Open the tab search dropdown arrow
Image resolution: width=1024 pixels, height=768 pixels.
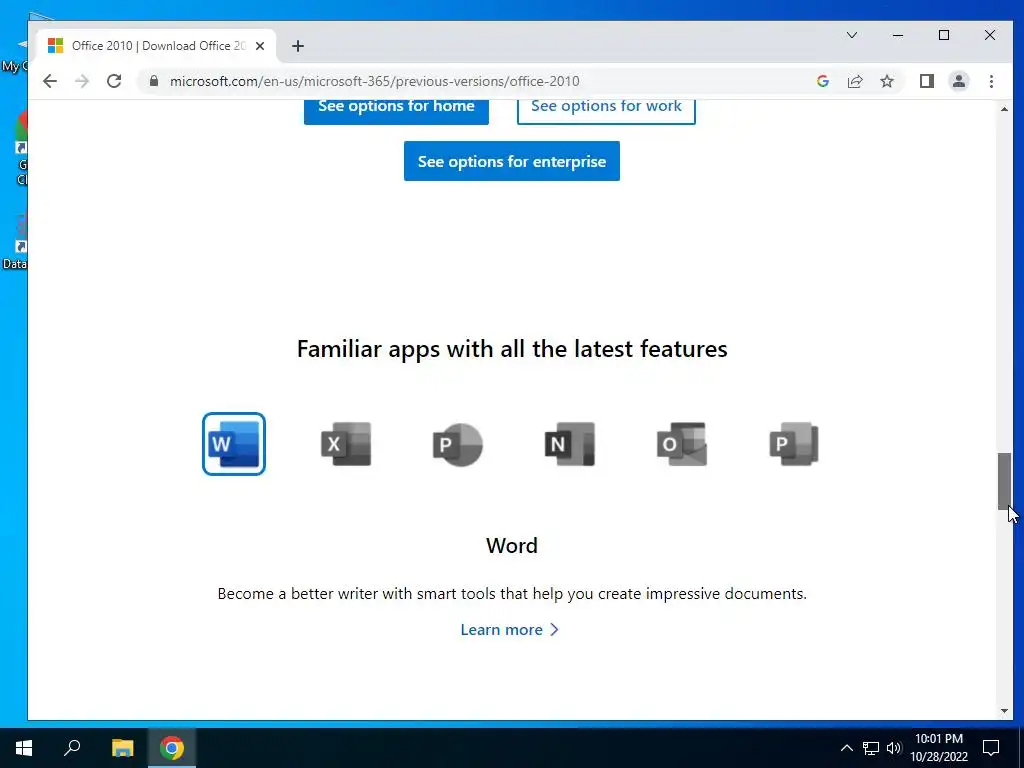(852, 35)
